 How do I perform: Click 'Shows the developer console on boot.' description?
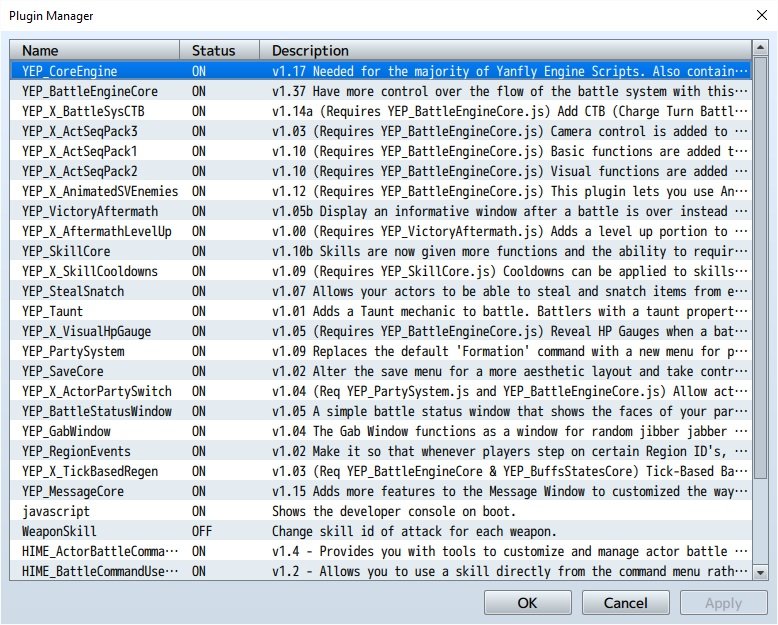pos(394,511)
